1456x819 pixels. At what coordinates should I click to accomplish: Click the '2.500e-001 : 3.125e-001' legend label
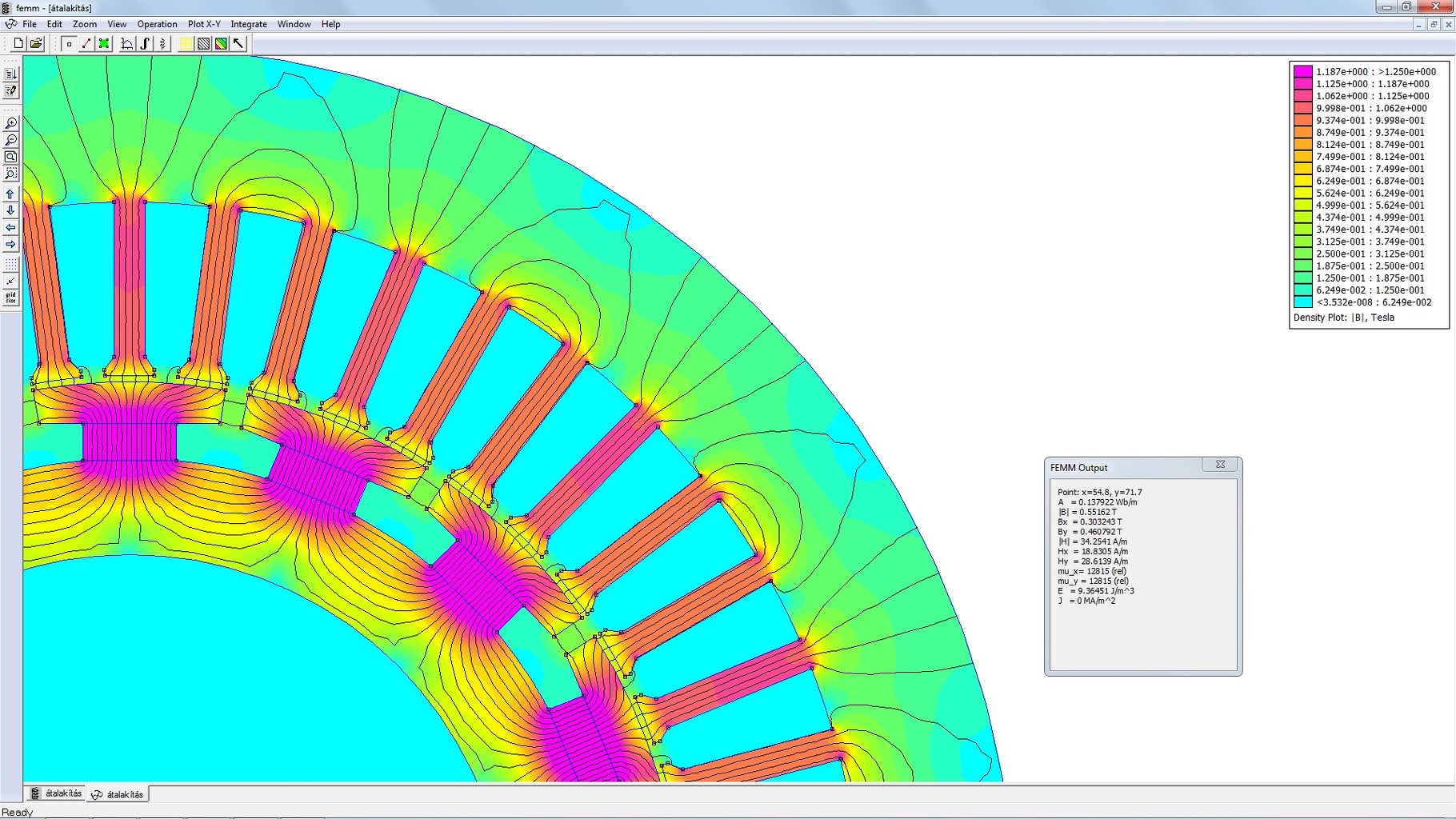[x=1370, y=254]
